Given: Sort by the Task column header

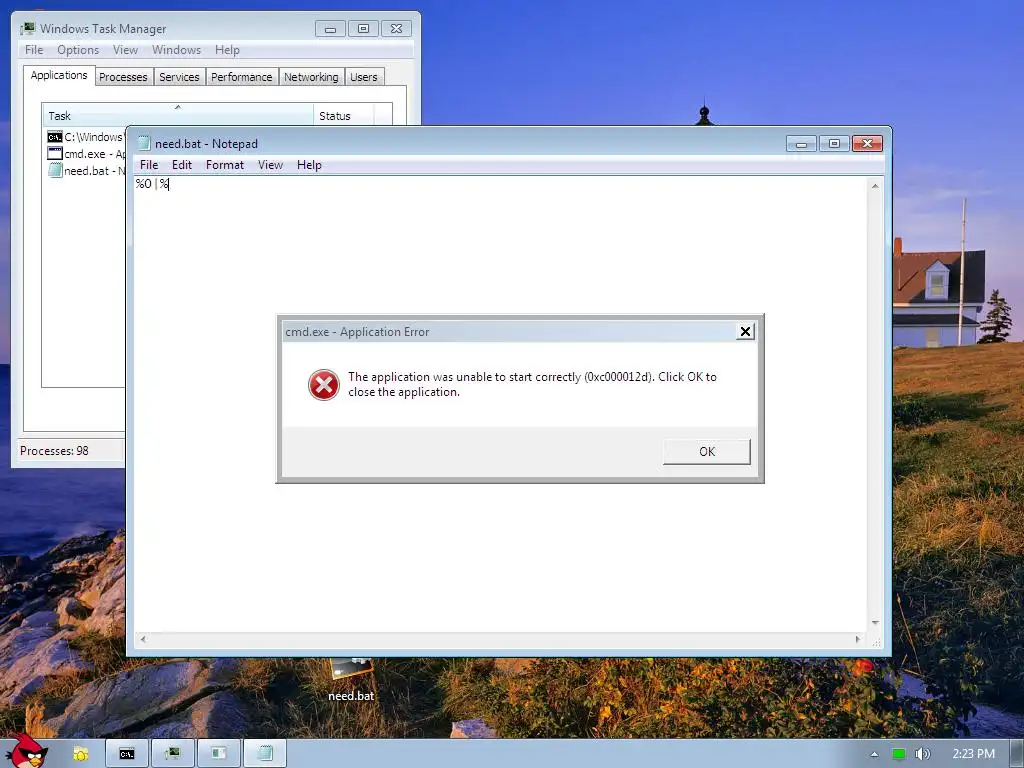Looking at the screenshot, I should click(x=178, y=116).
